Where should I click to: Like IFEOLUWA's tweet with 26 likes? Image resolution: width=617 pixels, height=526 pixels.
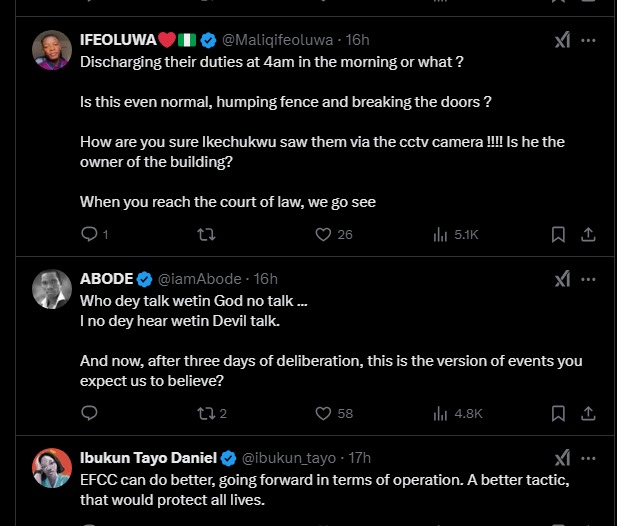pyautogui.click(x=323, y=234)
